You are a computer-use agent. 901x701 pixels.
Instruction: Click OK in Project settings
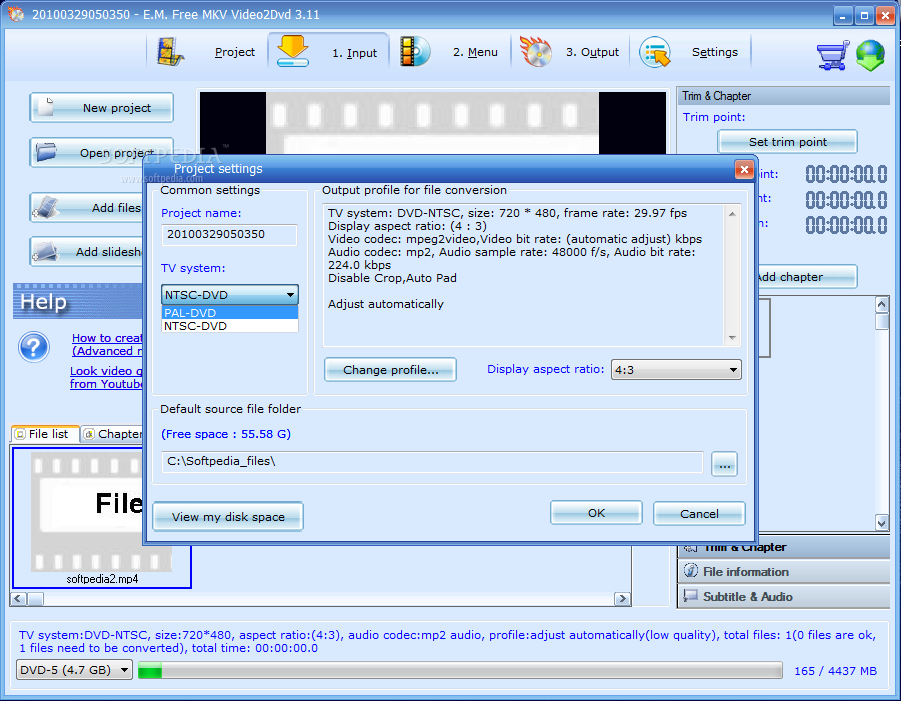596,513
